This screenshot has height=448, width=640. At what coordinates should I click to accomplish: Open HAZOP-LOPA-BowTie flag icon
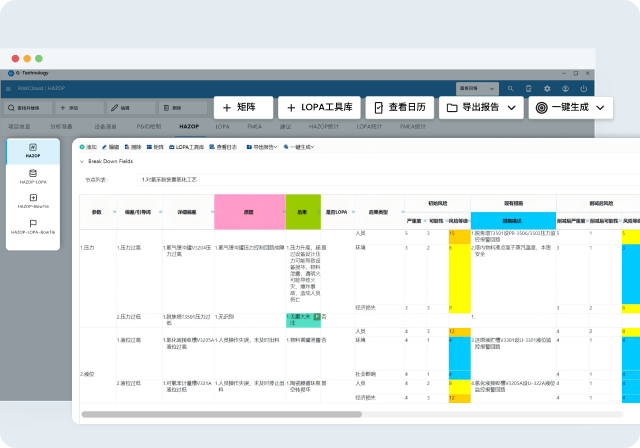(33, 226)
